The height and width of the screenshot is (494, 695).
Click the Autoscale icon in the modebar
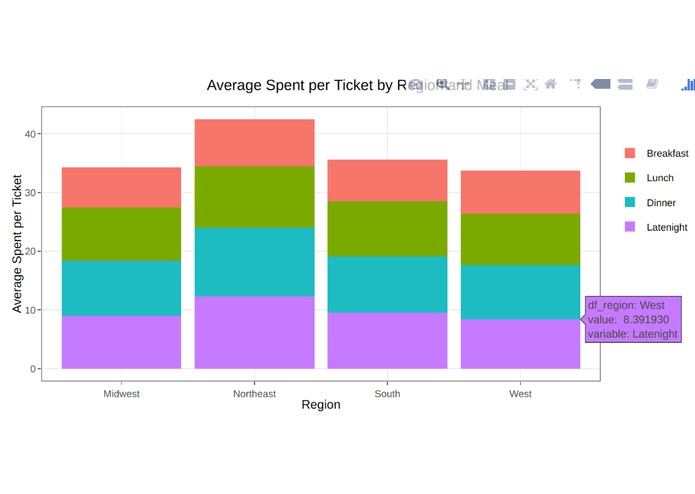(x=531, y=84)
